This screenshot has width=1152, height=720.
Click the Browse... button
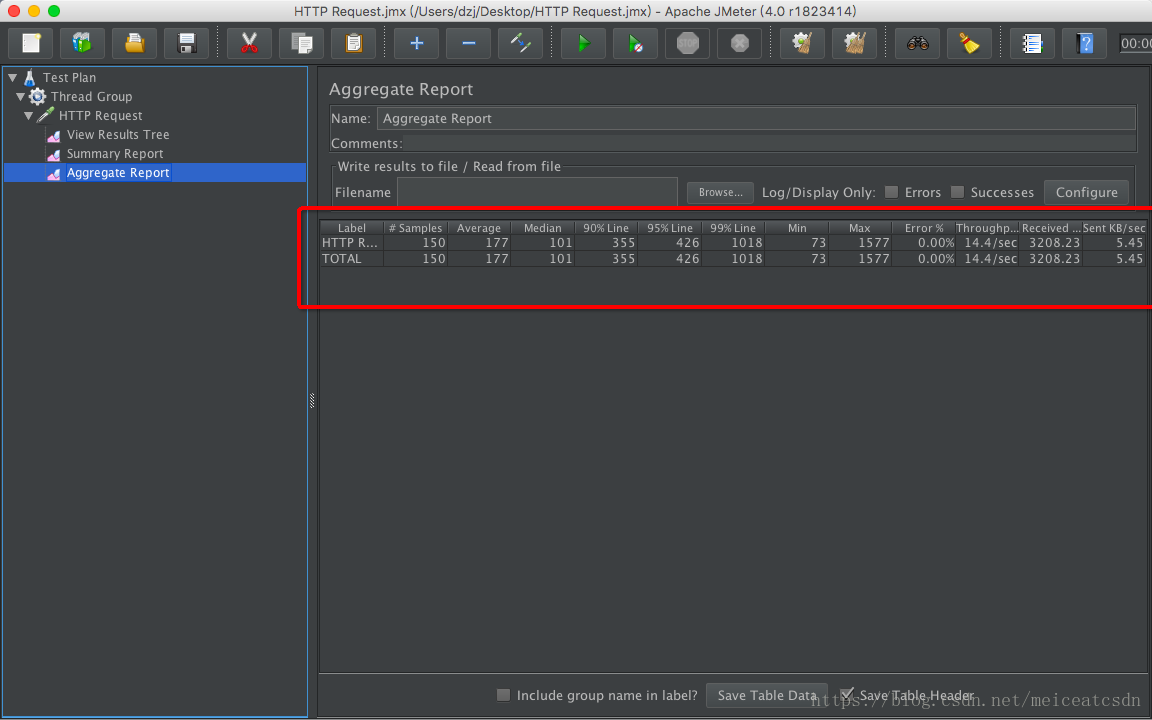click(720, 192)
